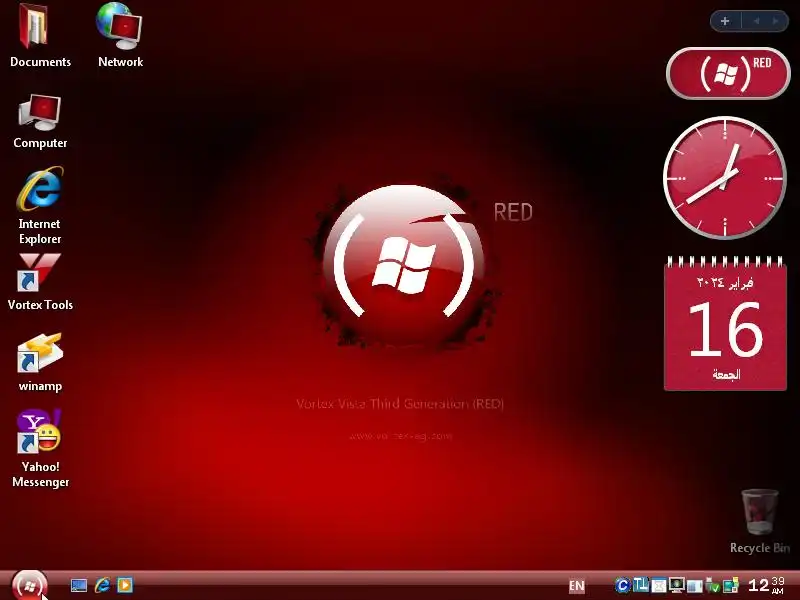Launch Internet Explorer from Quick Launch
800x600 pixels.
pyautogui.click(x=102, y=585)
